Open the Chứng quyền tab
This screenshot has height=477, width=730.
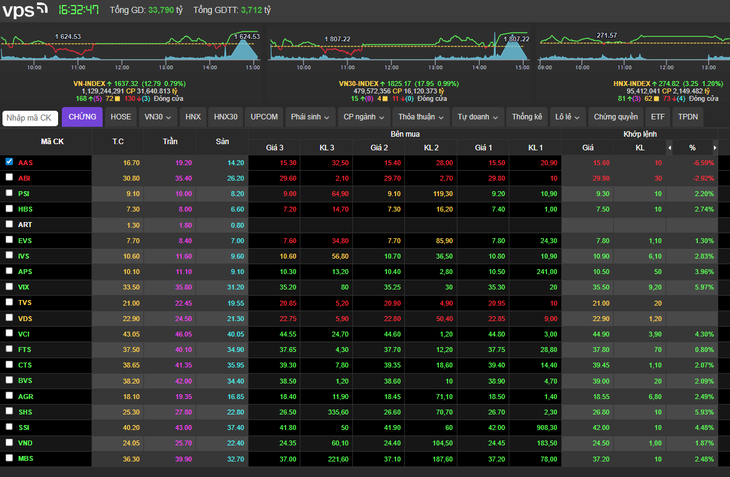[x=615, y=117]
